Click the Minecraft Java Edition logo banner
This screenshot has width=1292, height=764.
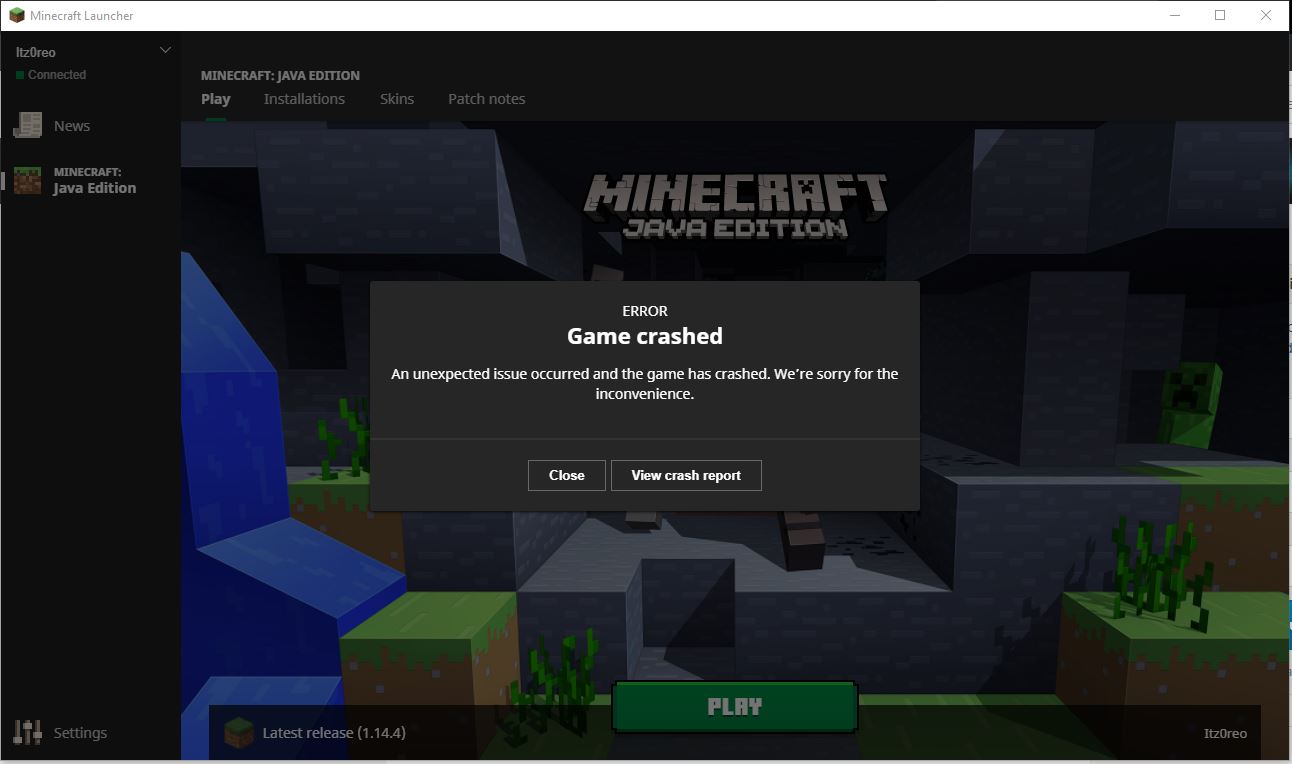(735, 206)
